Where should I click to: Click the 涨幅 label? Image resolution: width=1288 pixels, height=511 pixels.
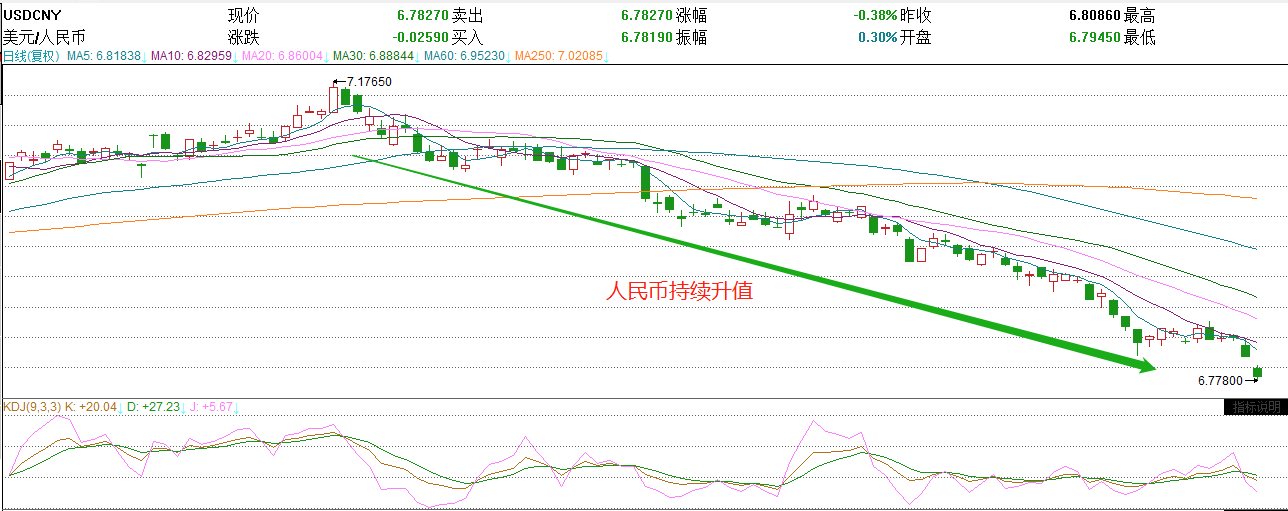click(691, 16)
